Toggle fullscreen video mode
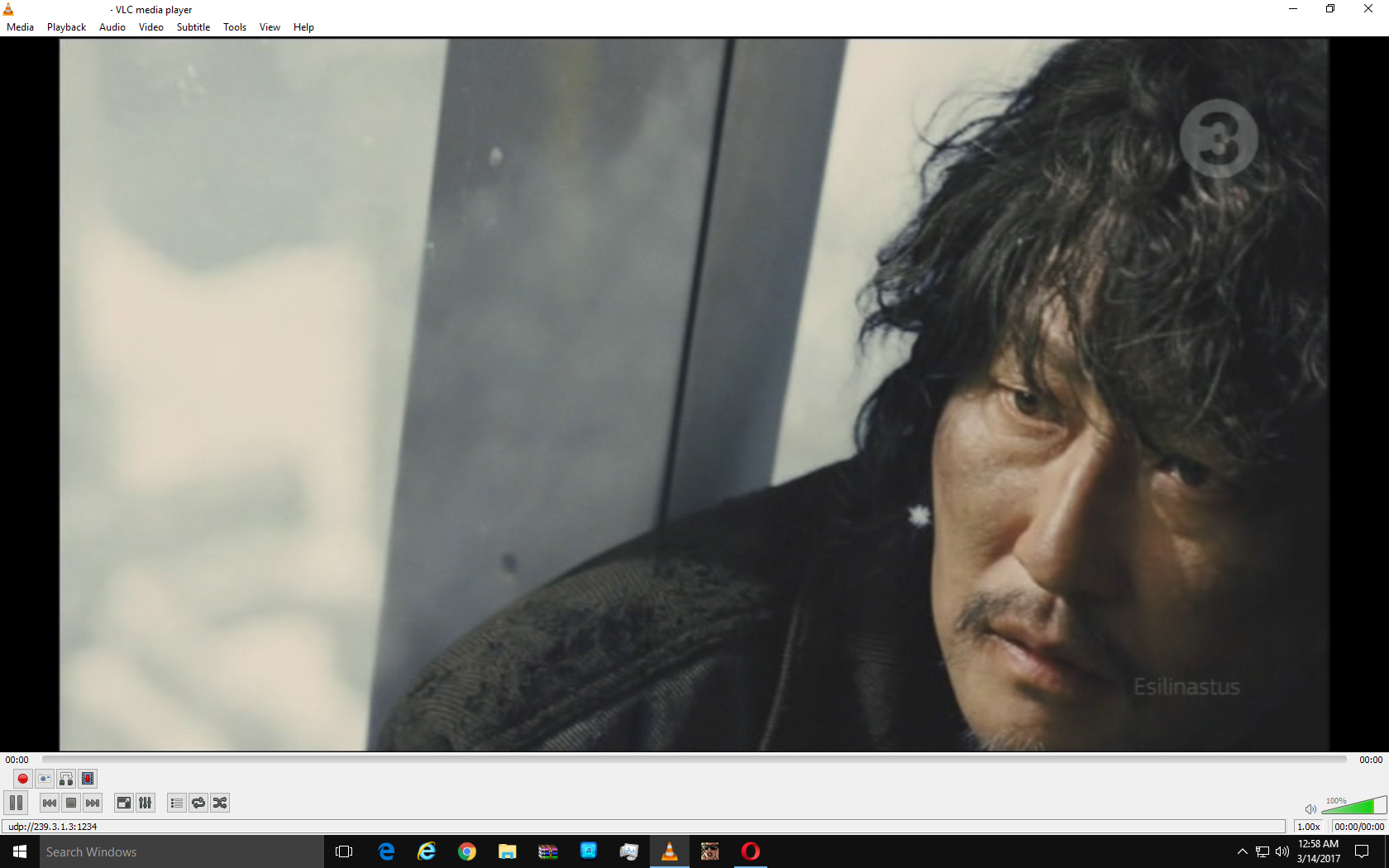Viewport: 1389px width, 868px height. pyautogui.click(x=124, y=803)
